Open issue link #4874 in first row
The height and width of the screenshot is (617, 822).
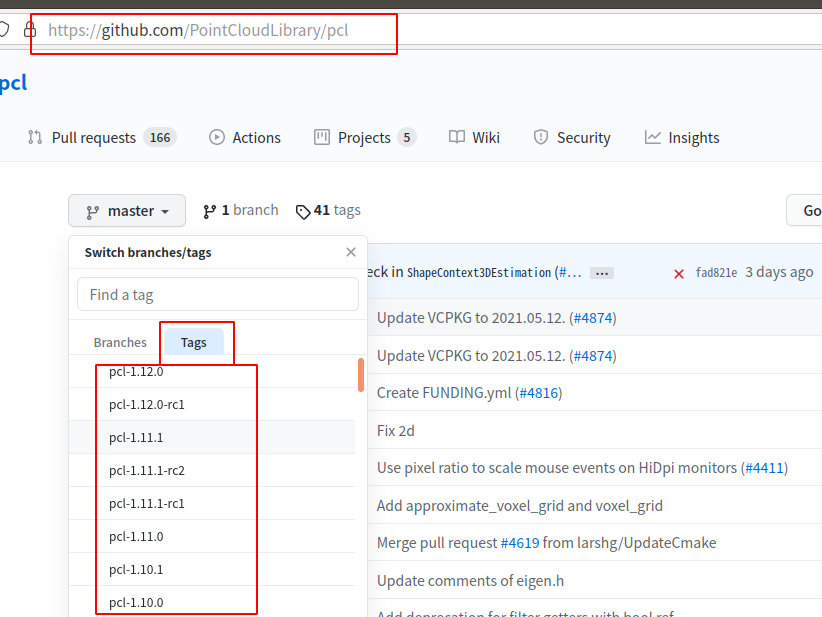pos(593,318)
